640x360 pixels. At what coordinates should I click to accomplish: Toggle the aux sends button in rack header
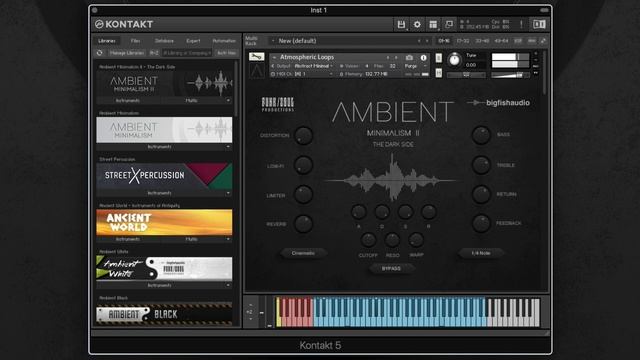point(531,41)
